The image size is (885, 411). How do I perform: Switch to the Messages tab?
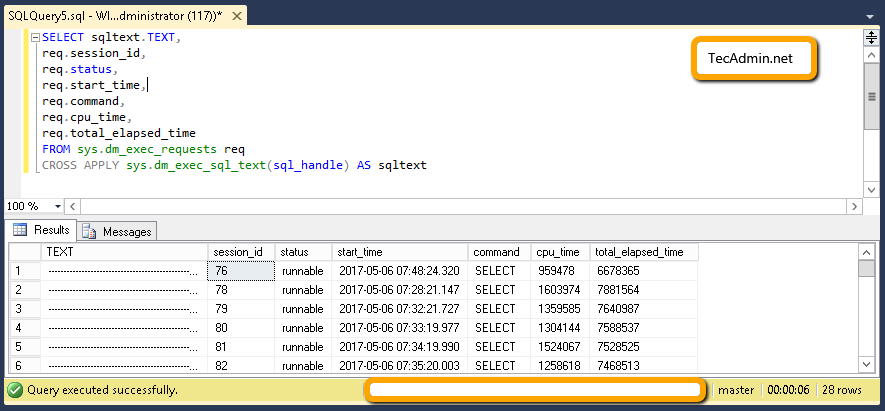pyautogui.click(x=117, y=231)
